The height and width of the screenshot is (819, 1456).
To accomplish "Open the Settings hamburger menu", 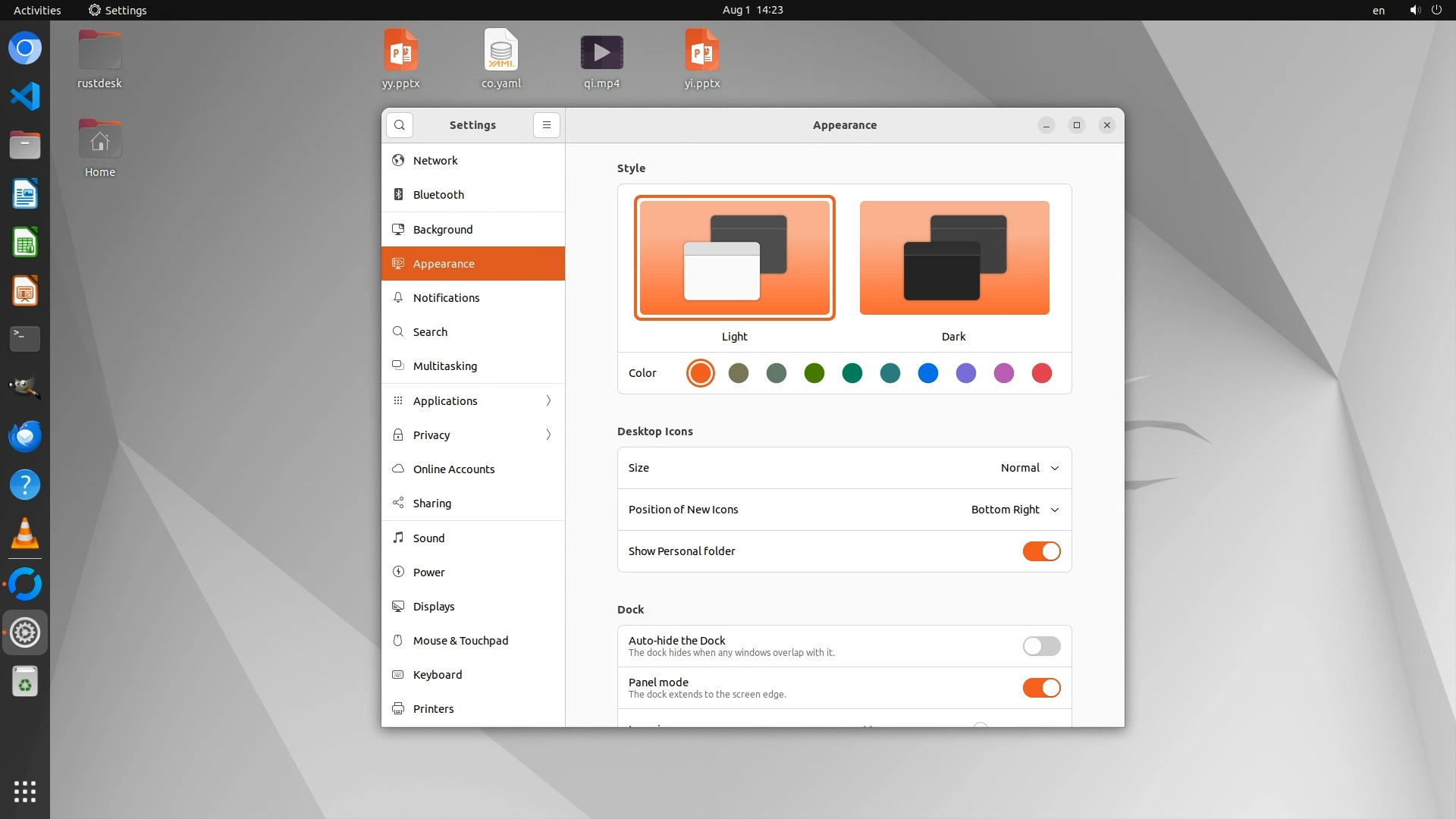I will (546, 125).
